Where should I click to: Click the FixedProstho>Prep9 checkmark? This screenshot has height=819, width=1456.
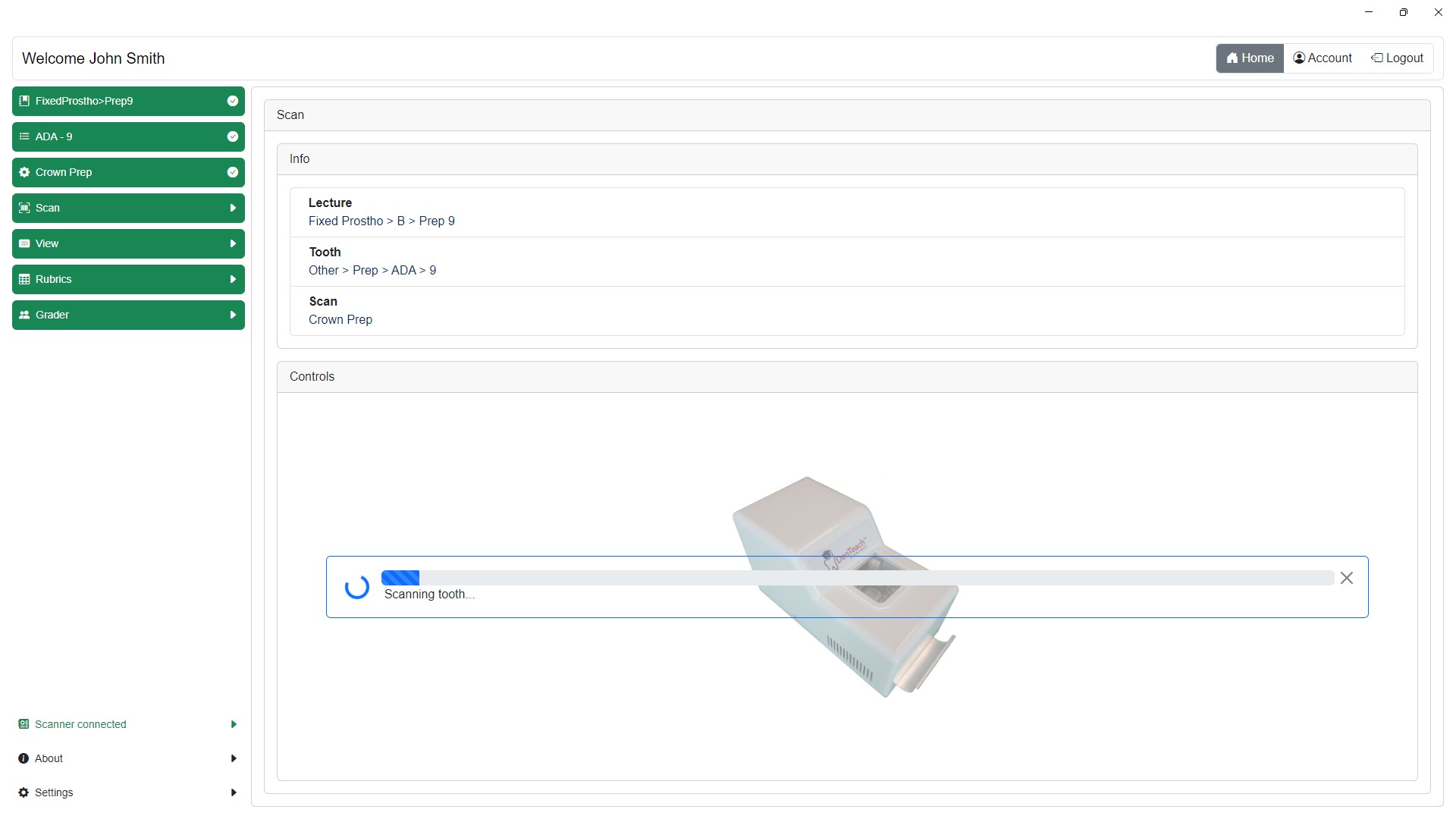point(233,101)
